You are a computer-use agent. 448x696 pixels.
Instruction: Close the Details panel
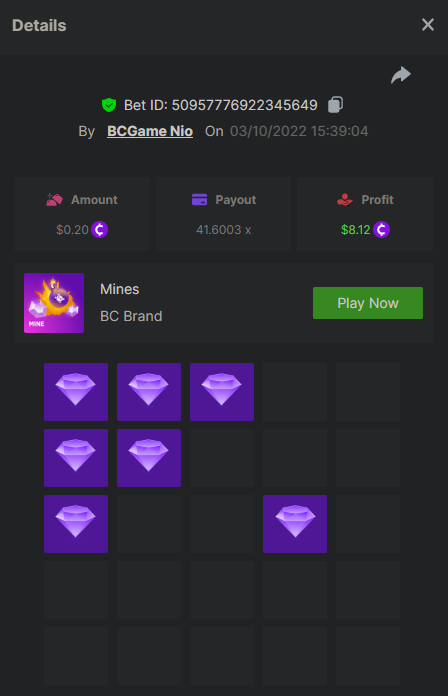pos(428,25)
